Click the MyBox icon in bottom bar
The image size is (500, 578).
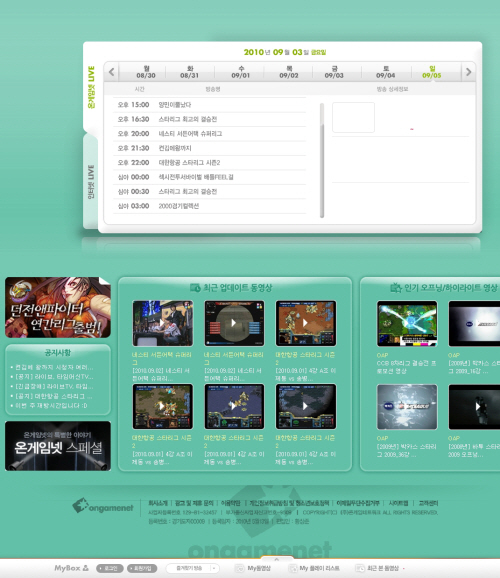pyautogui.click(x=86, y=568)
